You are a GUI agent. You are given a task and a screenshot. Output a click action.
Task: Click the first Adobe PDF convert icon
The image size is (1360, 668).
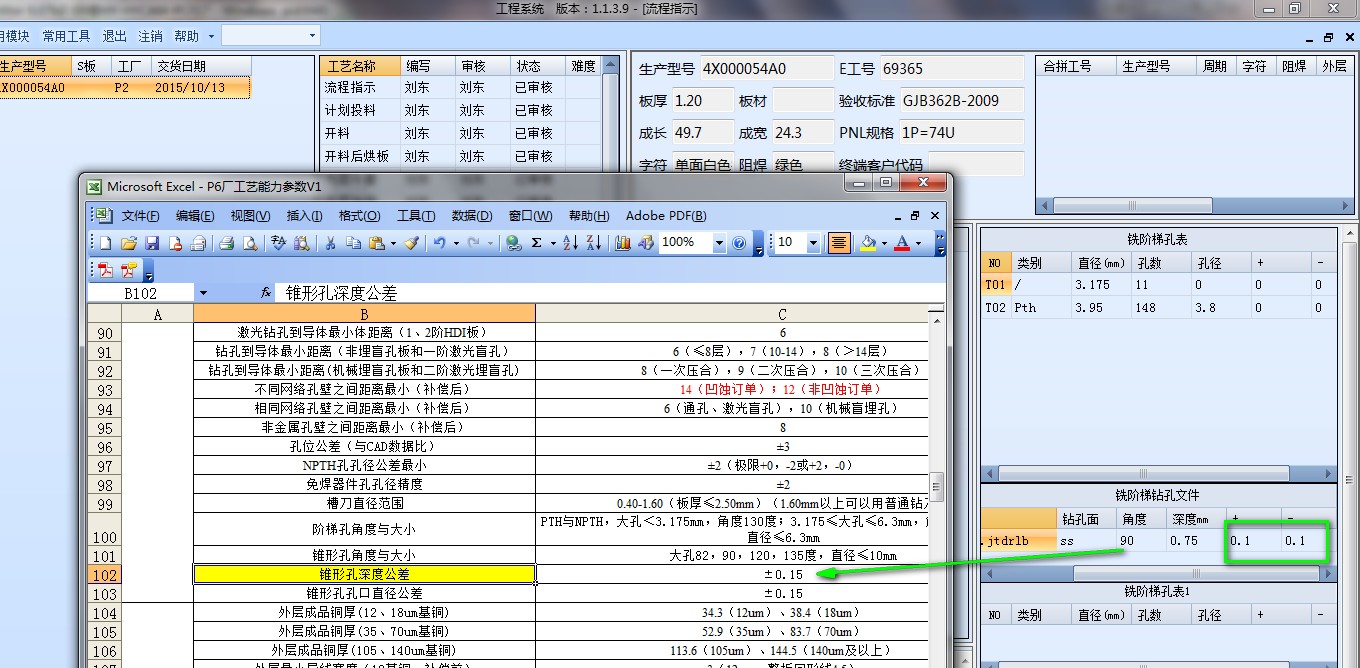click(106, 270)
